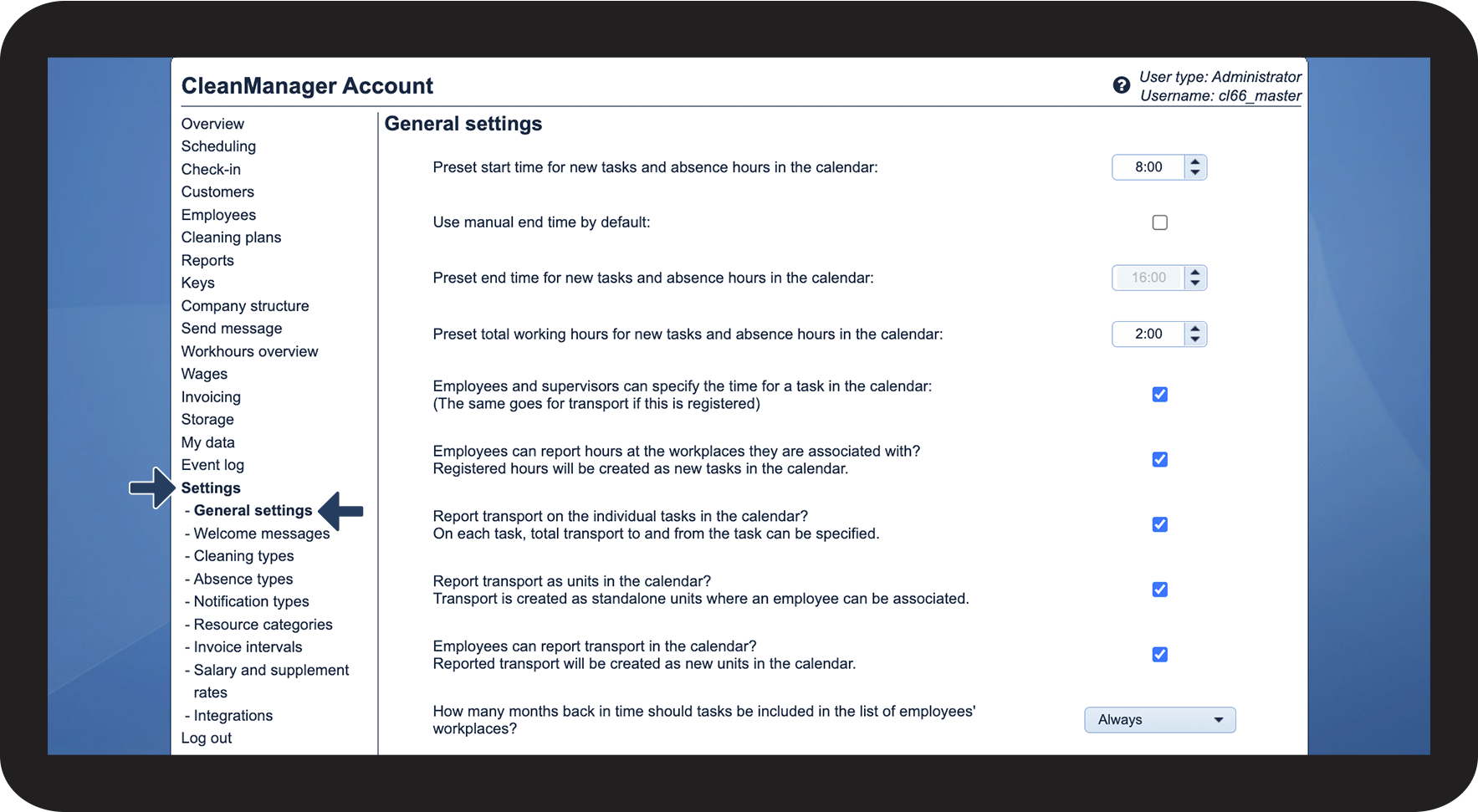
Task: Click up arrow on total working hours
Action: pyautogui.click(x=1195, y=328)
